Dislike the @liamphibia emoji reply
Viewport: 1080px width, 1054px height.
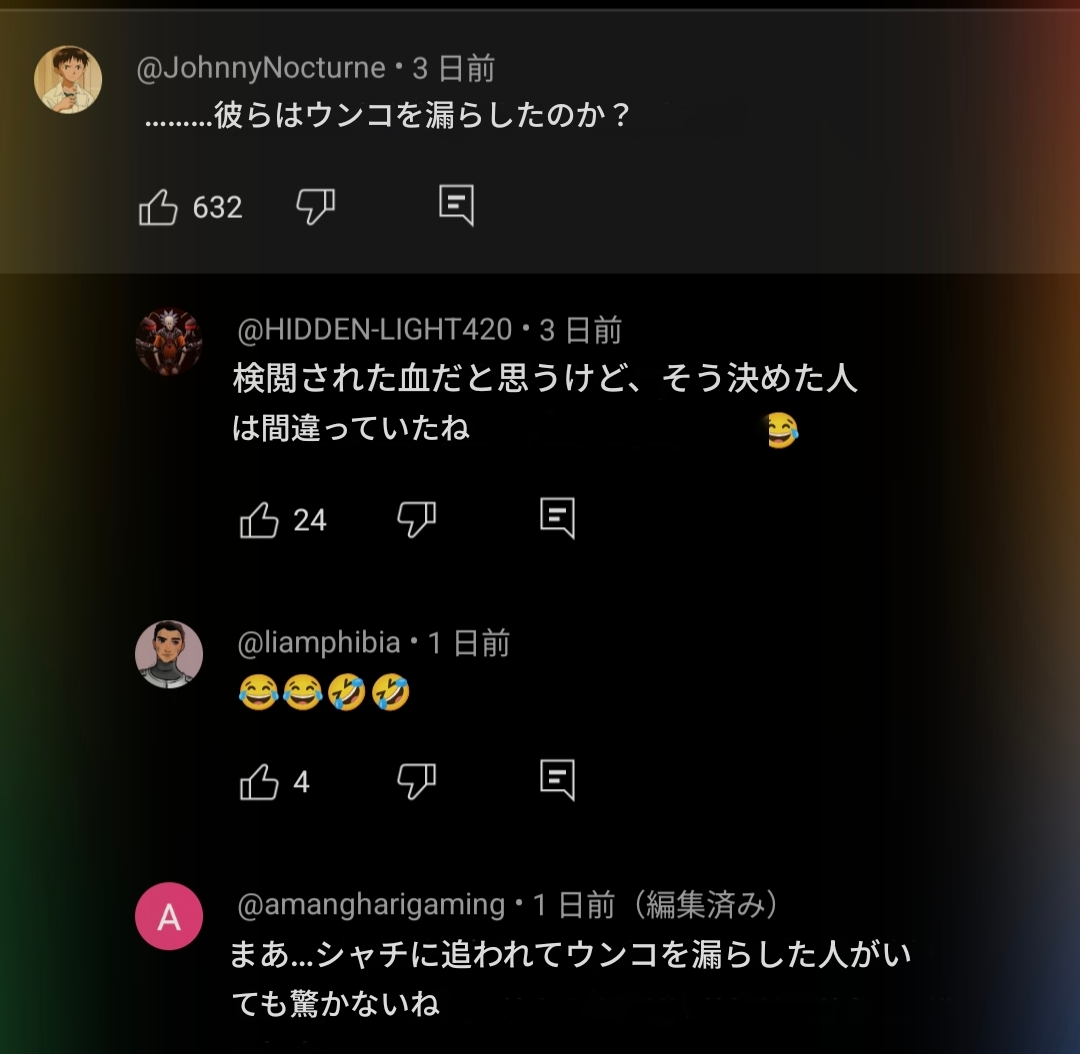(x=416, y=780)
